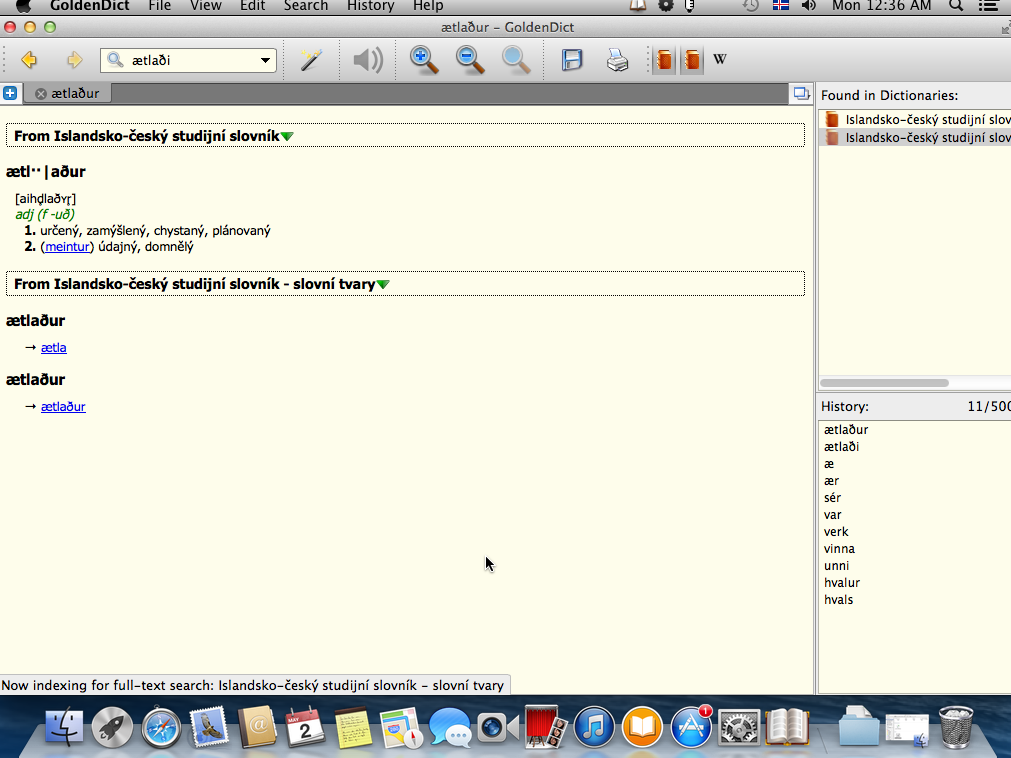This screenshot has height=758, width=1011.
Task: Open the search word dropdown arrow
Action: click(265, 61)
